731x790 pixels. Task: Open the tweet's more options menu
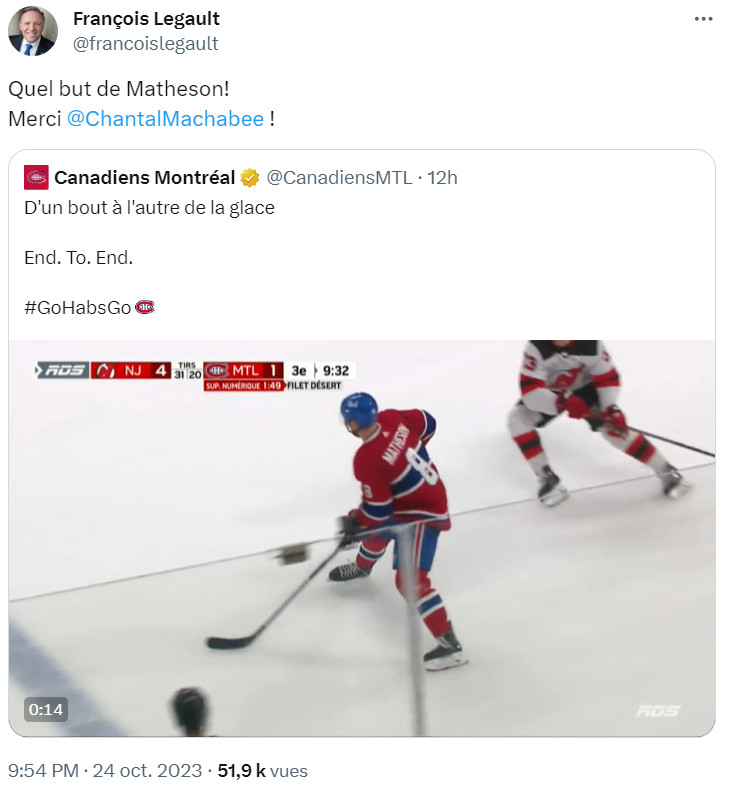pos(704,19)
